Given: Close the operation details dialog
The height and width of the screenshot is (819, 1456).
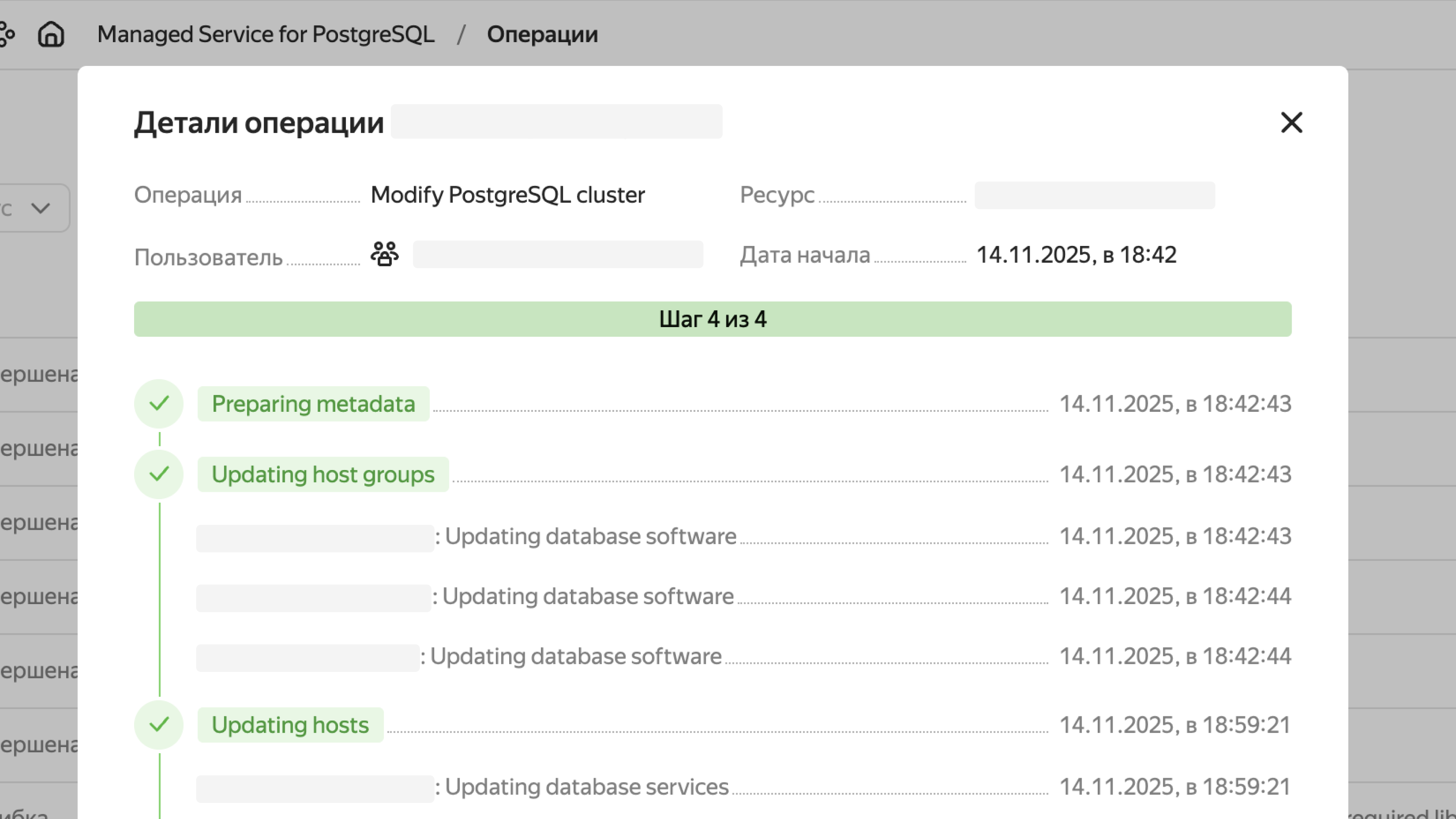Looking at the screenshot, I should pyautogui.click(x=1291, y=123).
